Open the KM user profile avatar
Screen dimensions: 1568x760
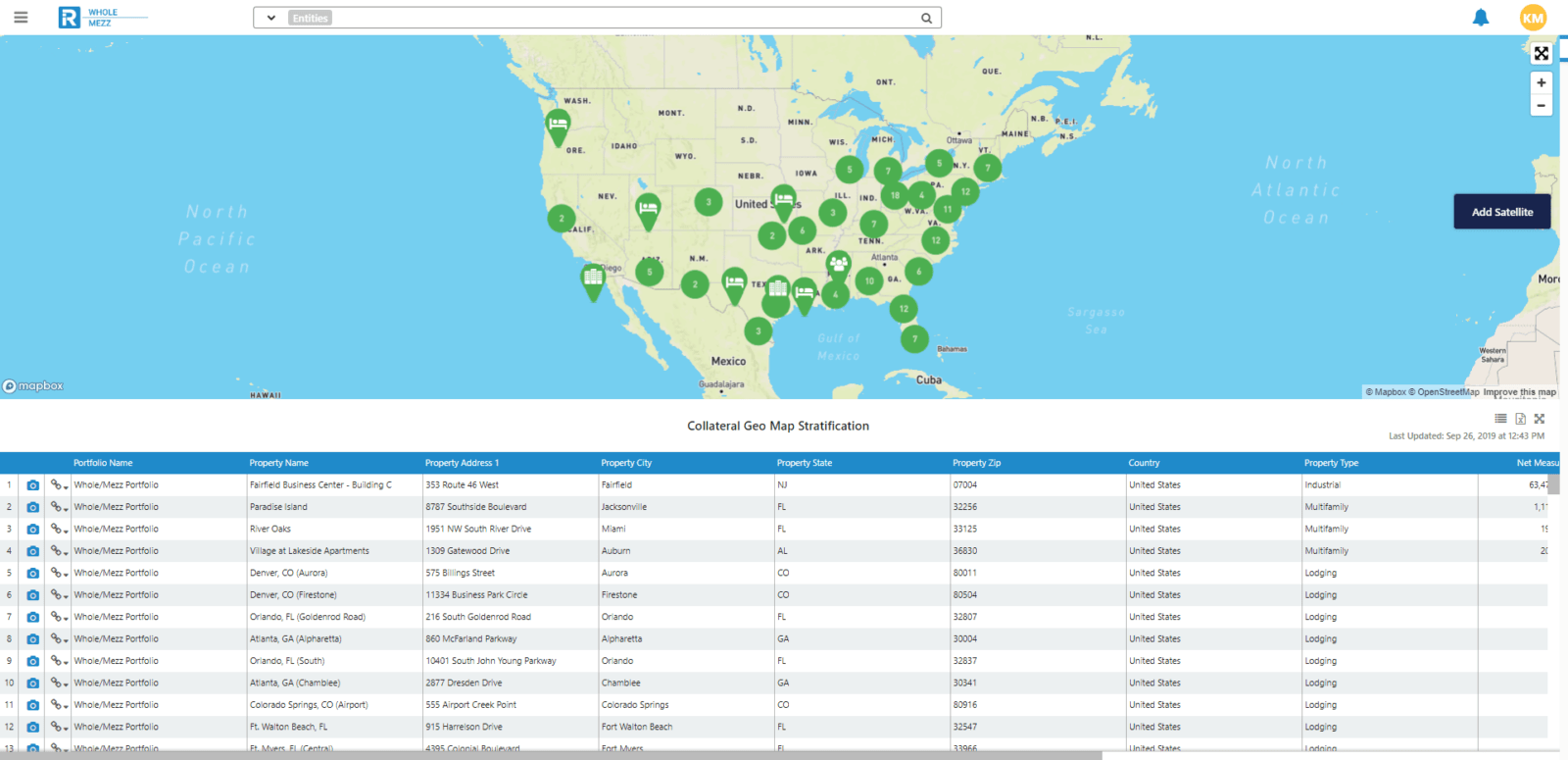tap(1533, 18)
